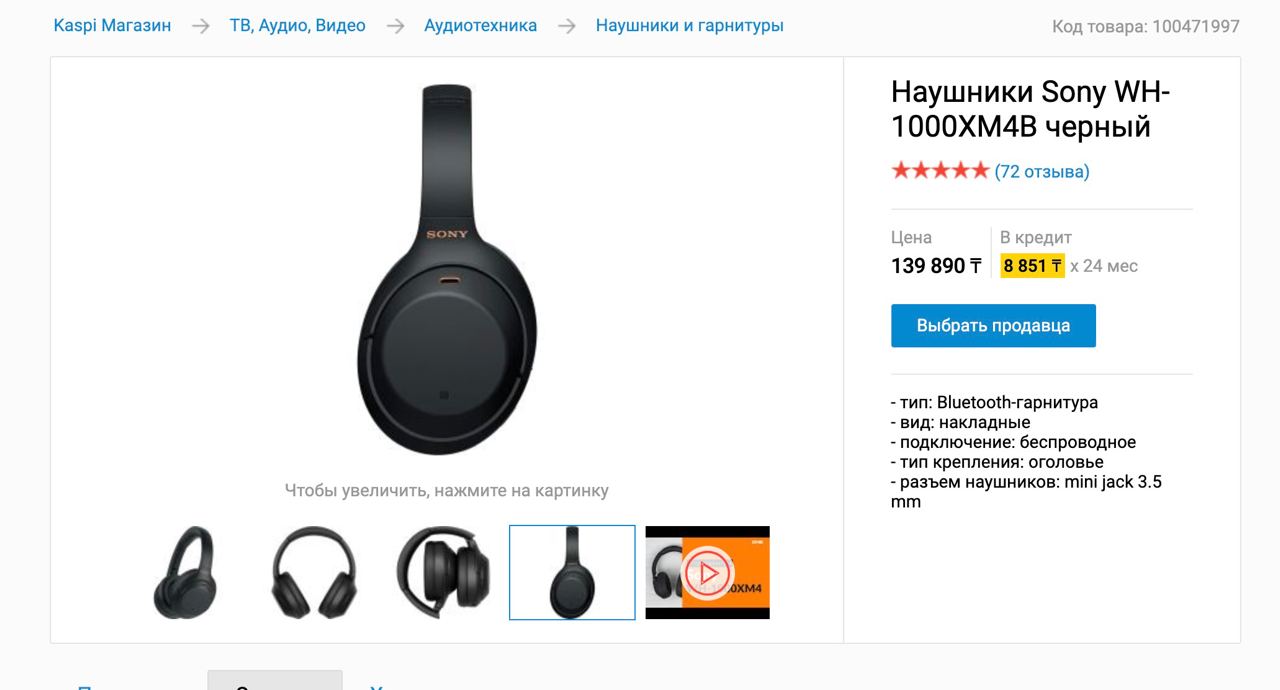
Task: Play the WH-1000XM4 video thumbnail
Action: pos(707,573)
